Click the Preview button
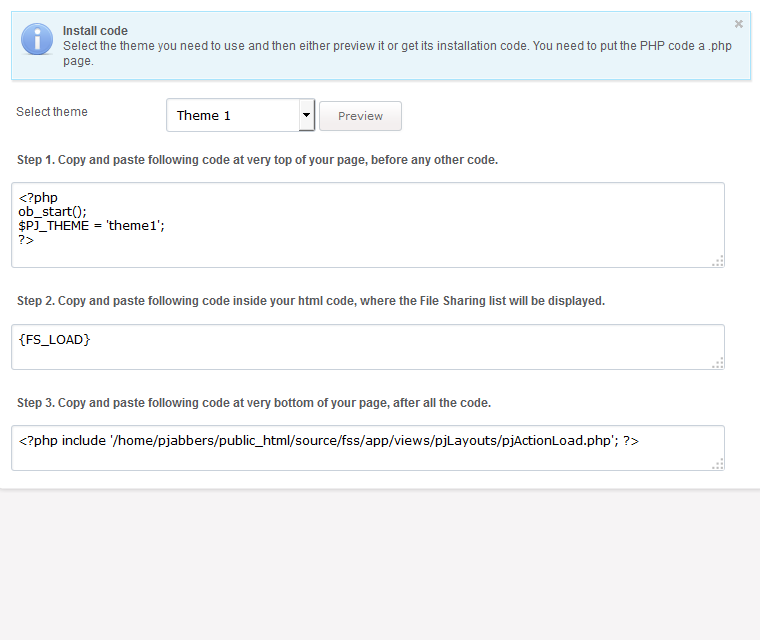 coord(360,116)
